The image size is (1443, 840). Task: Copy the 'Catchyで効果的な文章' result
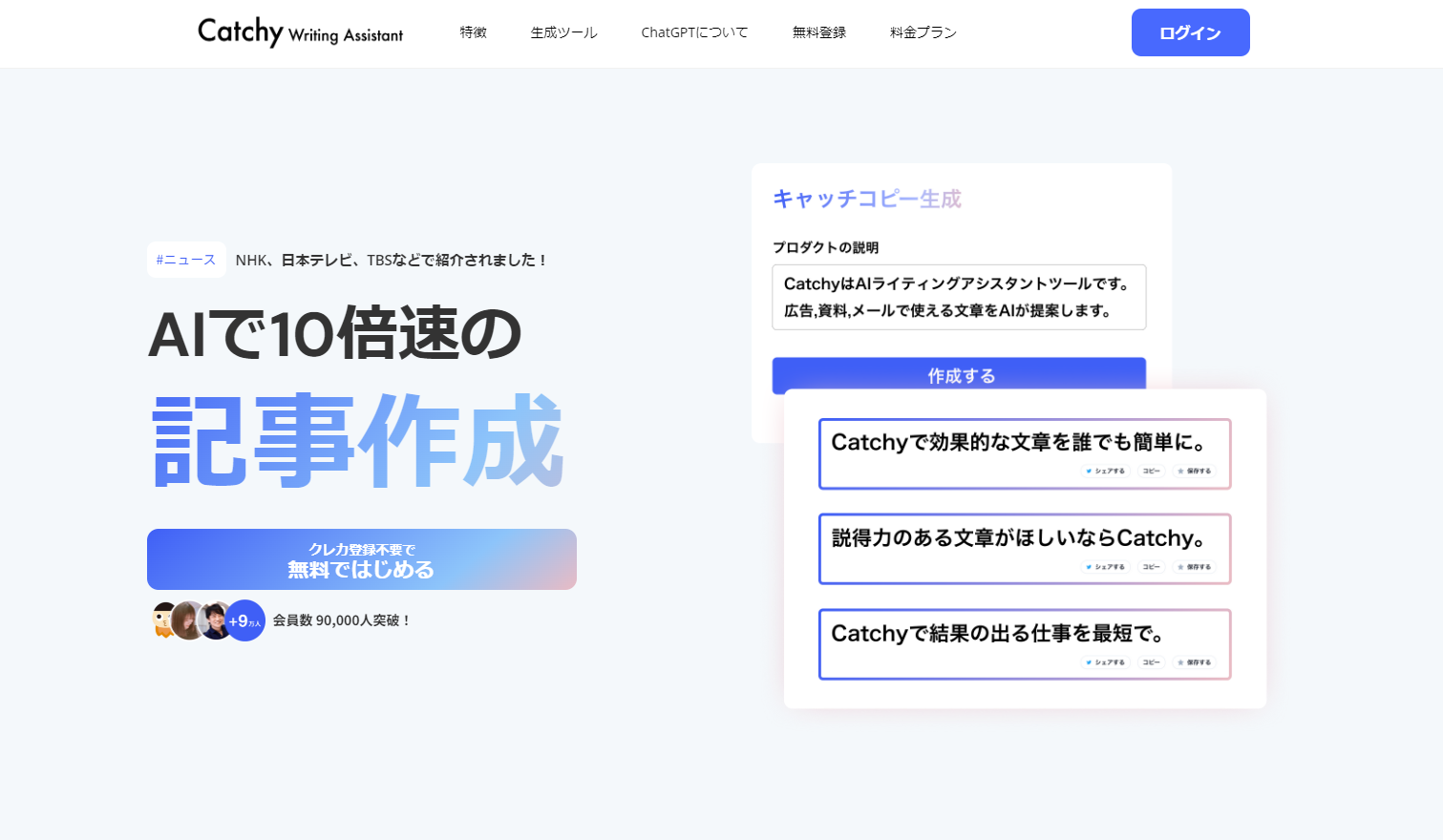(x=1152, y=471)
